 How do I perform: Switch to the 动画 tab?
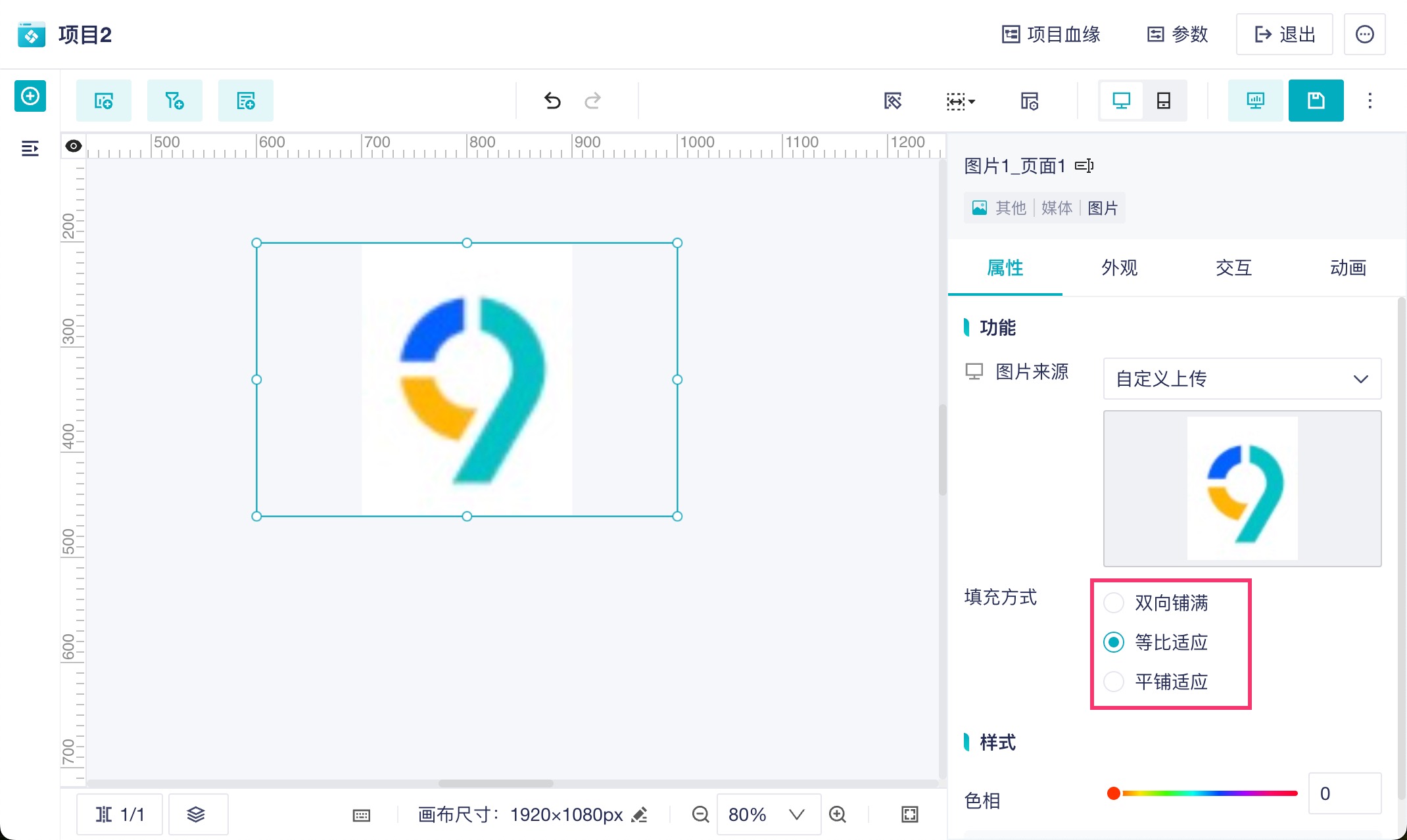pos(1348,268)
